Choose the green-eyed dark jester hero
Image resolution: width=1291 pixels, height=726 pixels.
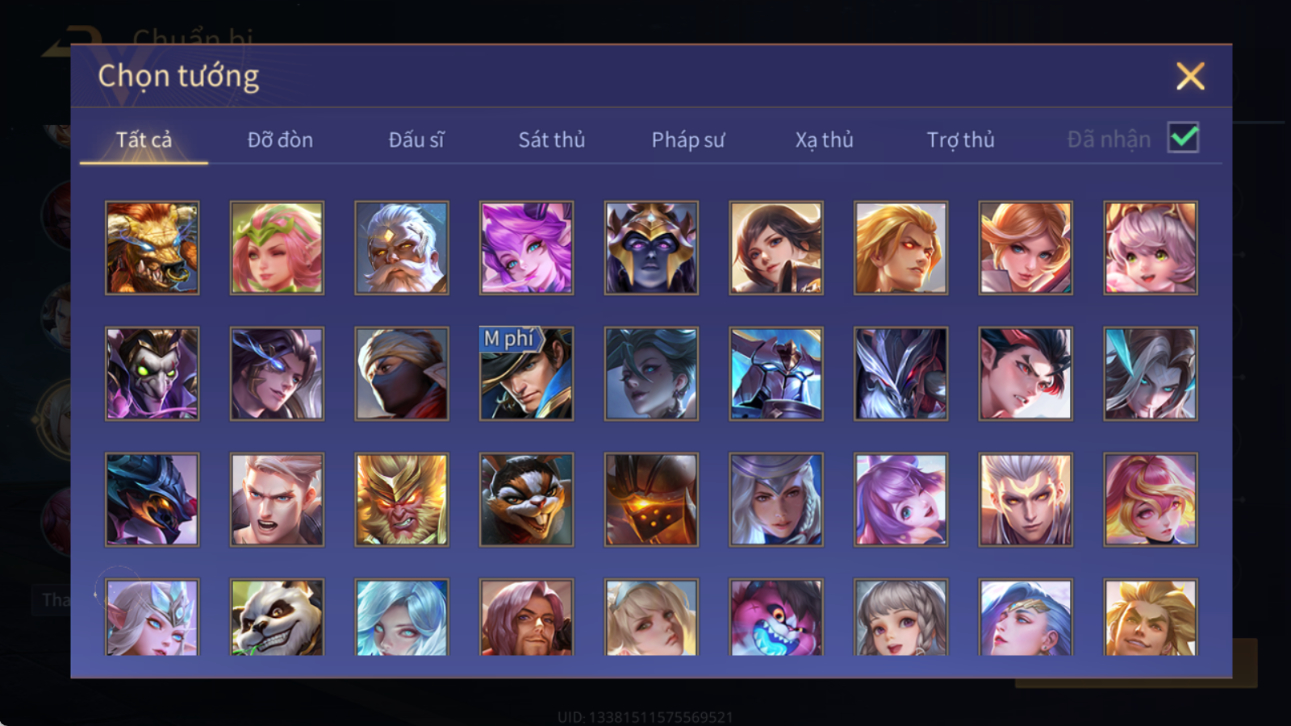(152, 374)
